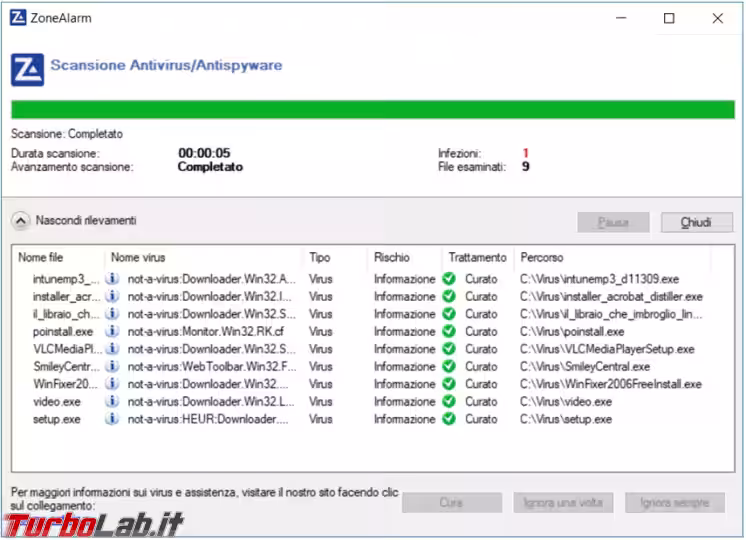Click the disabled Pausa button
Viewport: 746px width, 540px height.
tap(613, 222)
